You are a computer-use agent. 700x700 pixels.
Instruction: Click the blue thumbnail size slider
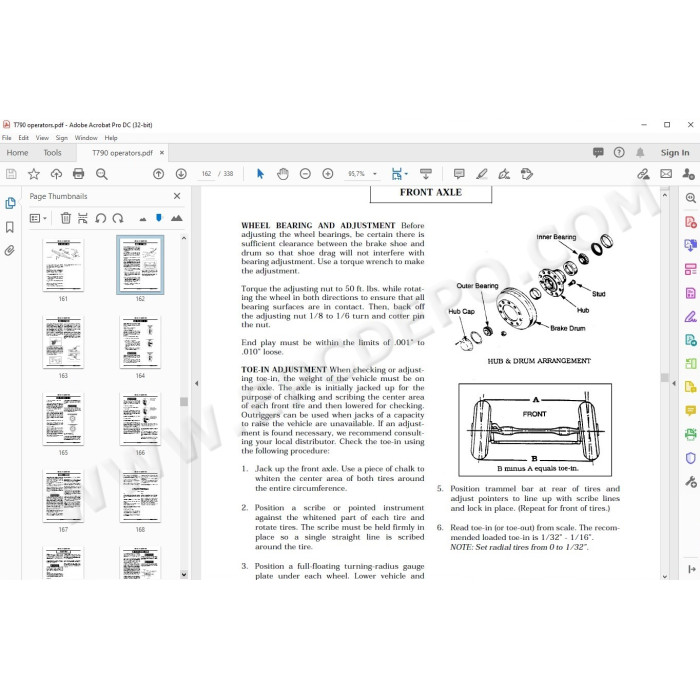pos(158,218)
